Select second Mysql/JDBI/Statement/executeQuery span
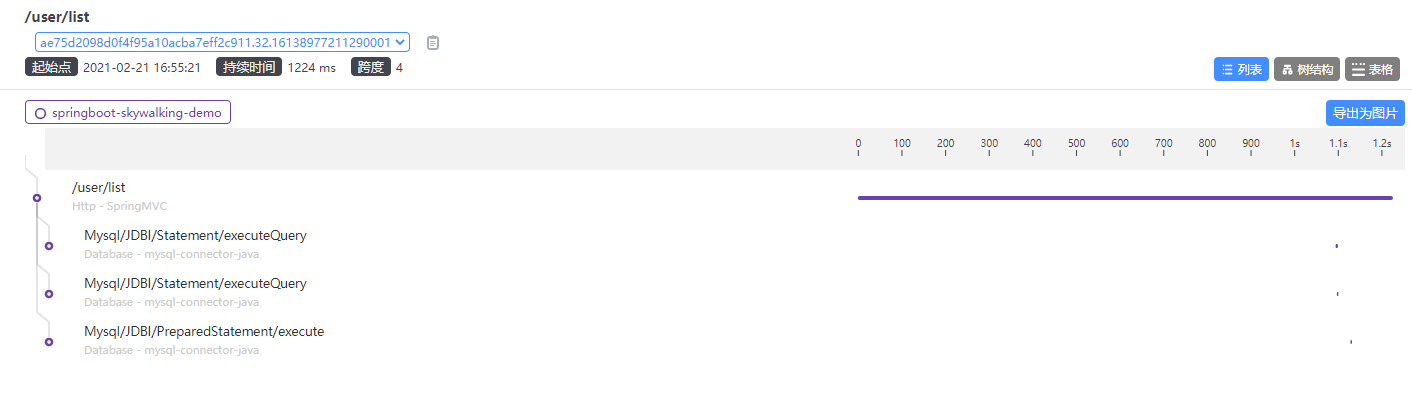1412x419 pixels. coord(195,284)
